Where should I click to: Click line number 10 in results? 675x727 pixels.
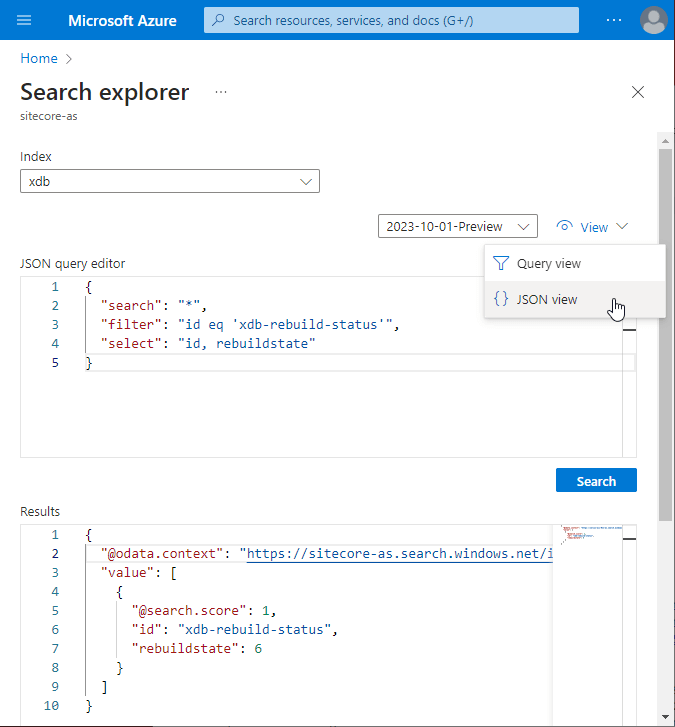[x=51, y=705]
